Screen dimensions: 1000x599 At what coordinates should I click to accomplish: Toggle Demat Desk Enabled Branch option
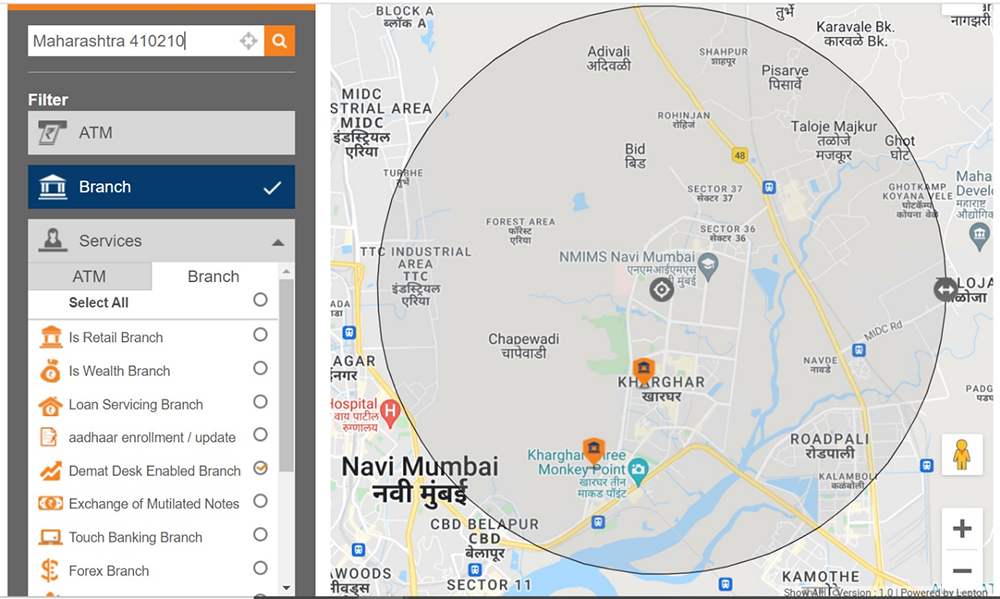[x=260, y=468]
